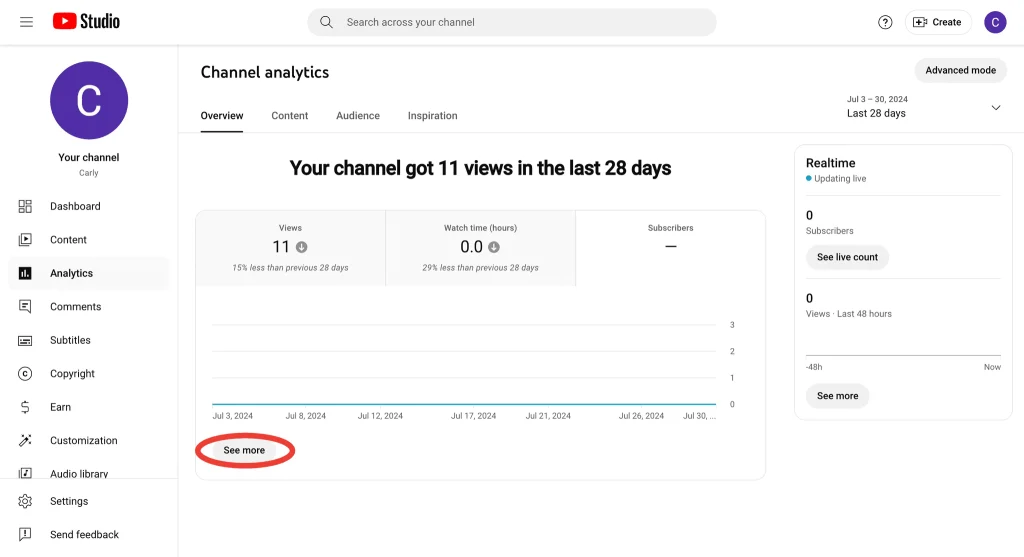Screen dimensions: 1024x557
Task: Click the Customization wand icon
Action: pyautogui.click(x=25, y=440)
